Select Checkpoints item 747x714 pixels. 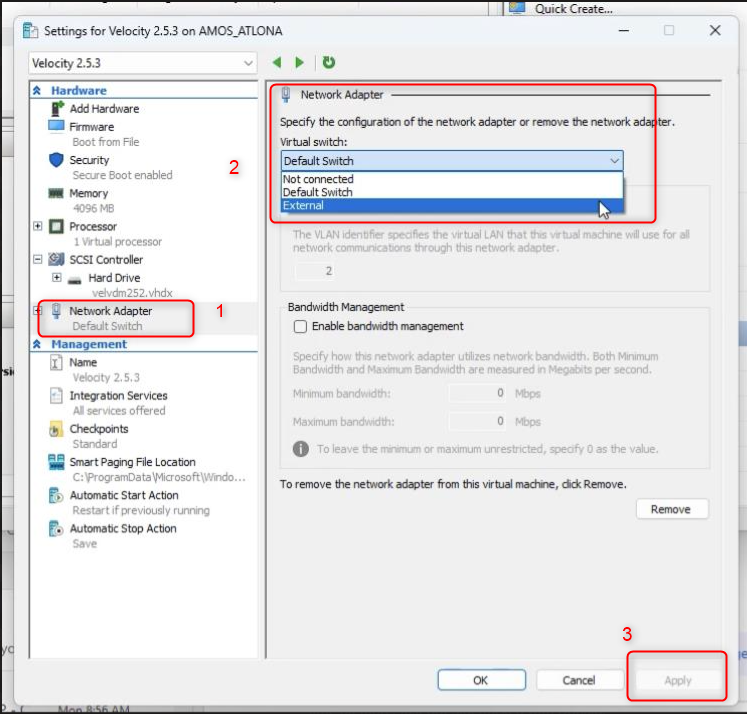99,429
